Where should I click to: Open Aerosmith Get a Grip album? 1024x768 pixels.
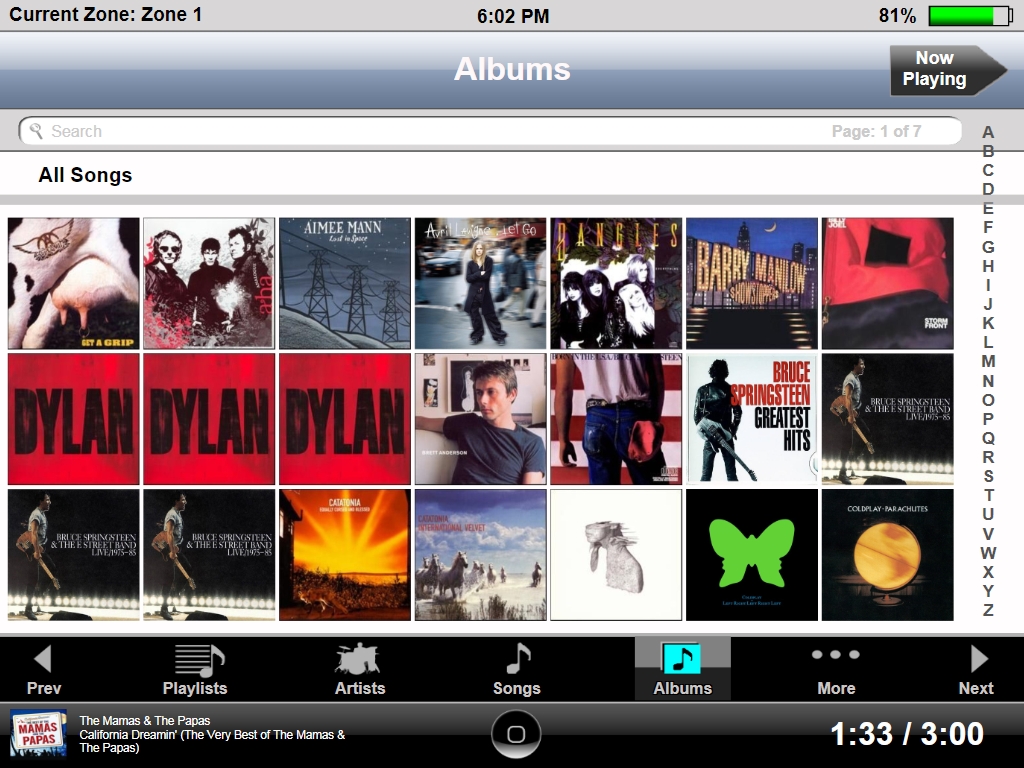(x=74, y=283)
